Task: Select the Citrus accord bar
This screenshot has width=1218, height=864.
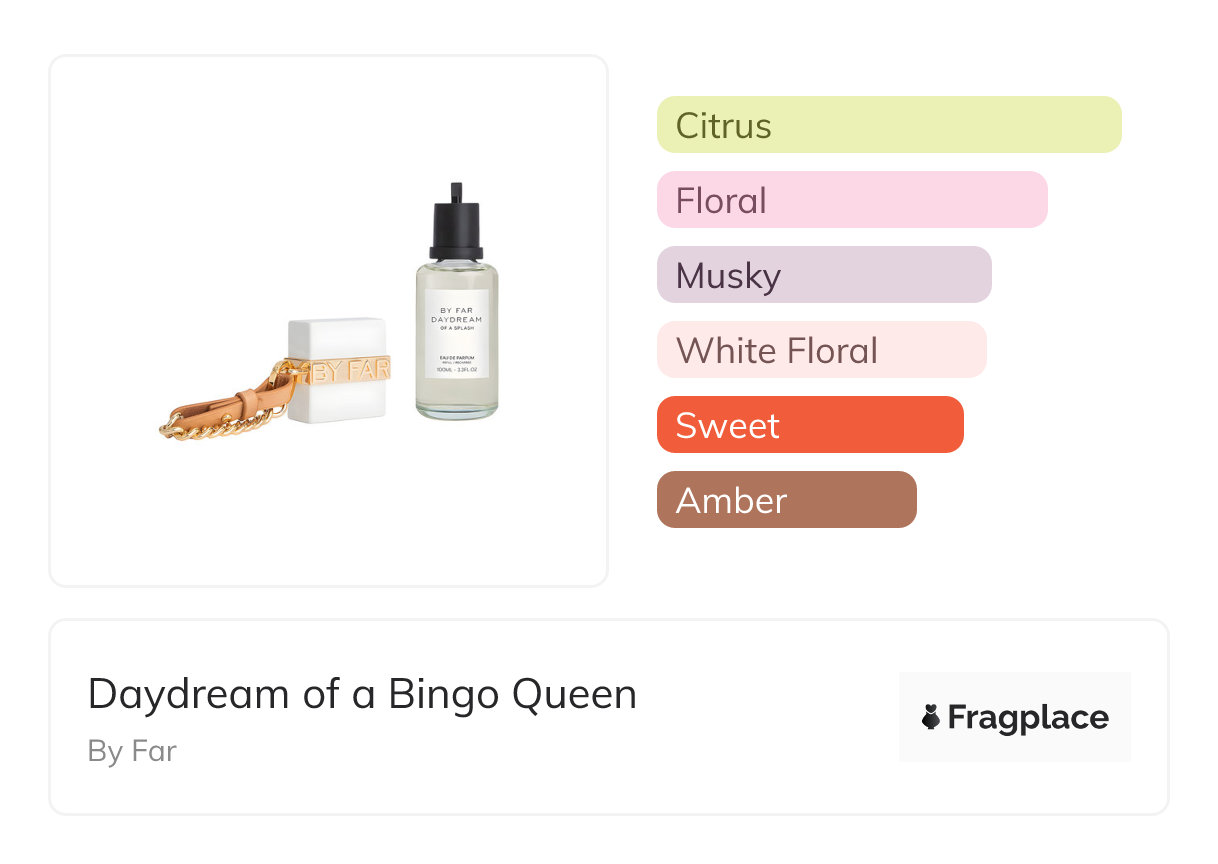Action: [x=888, y=125]
